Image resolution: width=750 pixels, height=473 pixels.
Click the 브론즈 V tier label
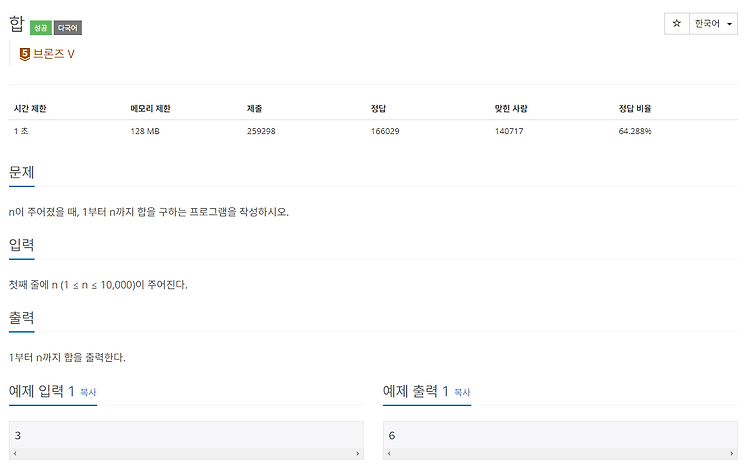click(54, 54)
